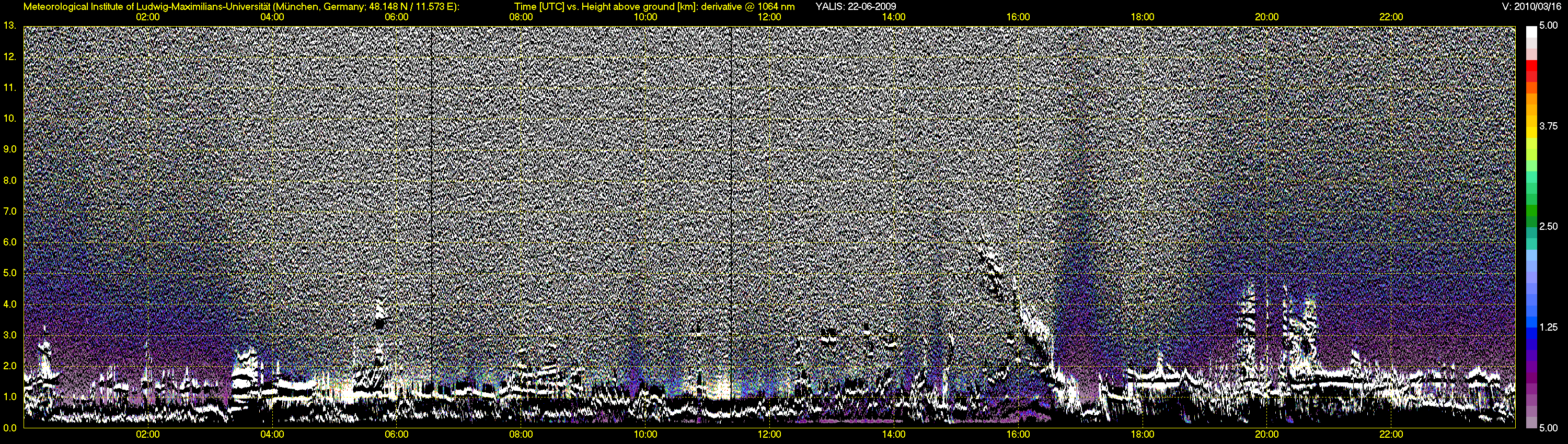
Task: Click the '2.0' height axis label
Action: click(9, 366)
